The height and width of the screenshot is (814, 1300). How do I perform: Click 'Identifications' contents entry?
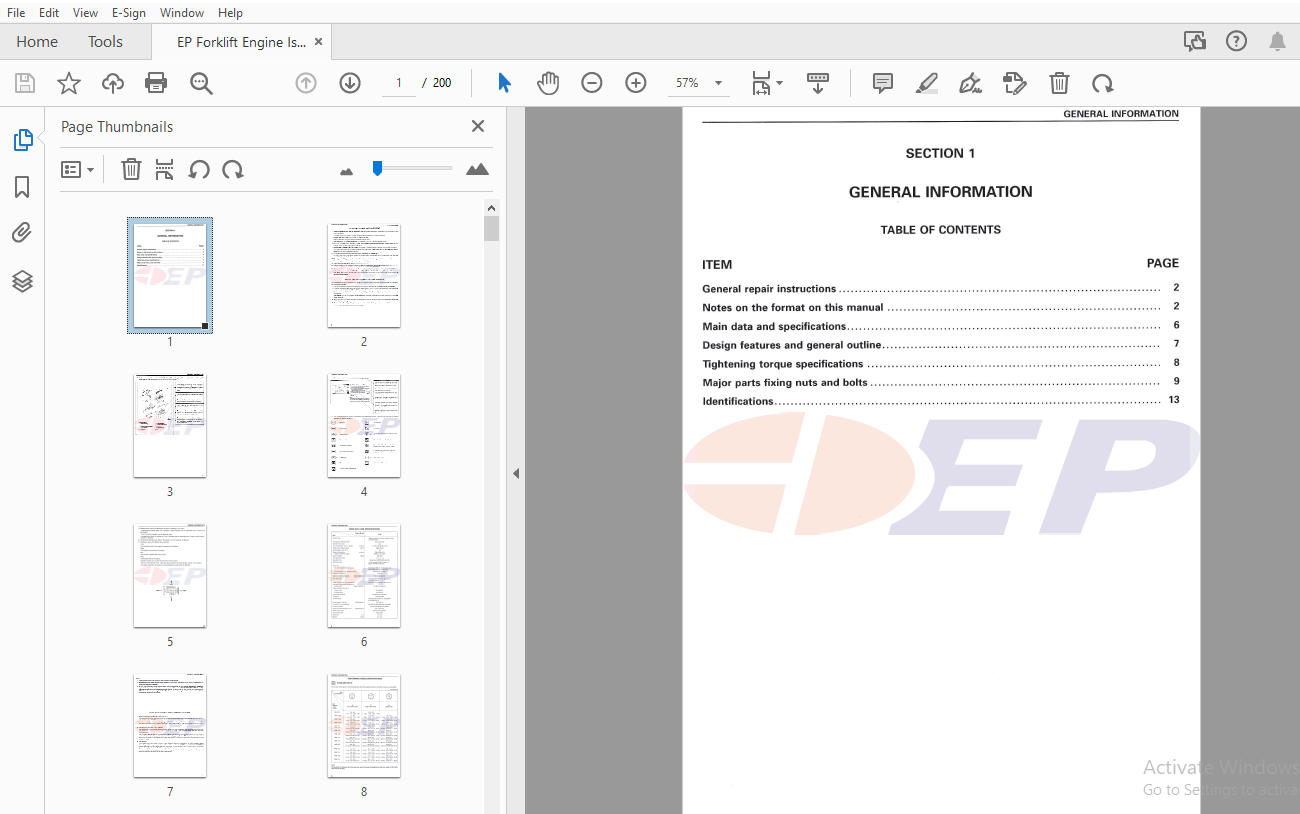point(738,401)
